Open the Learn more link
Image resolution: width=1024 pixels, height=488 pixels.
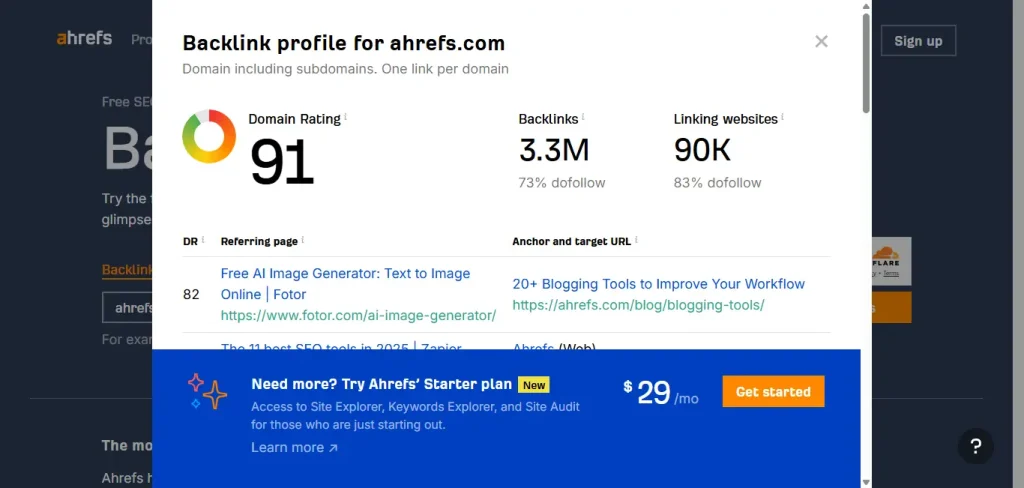pyautogui.click(x=294, y=447)
